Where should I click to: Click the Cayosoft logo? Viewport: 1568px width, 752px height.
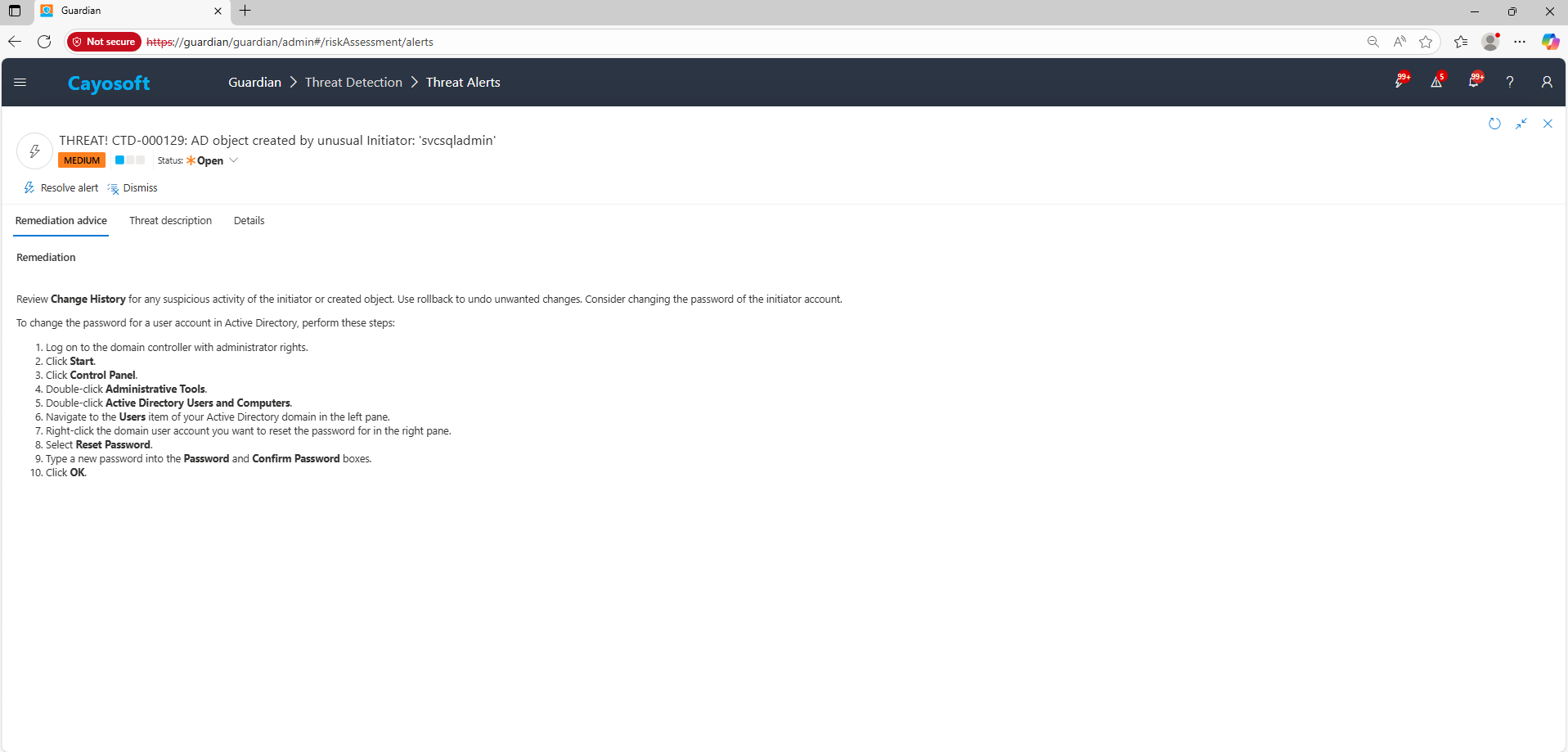109,83
